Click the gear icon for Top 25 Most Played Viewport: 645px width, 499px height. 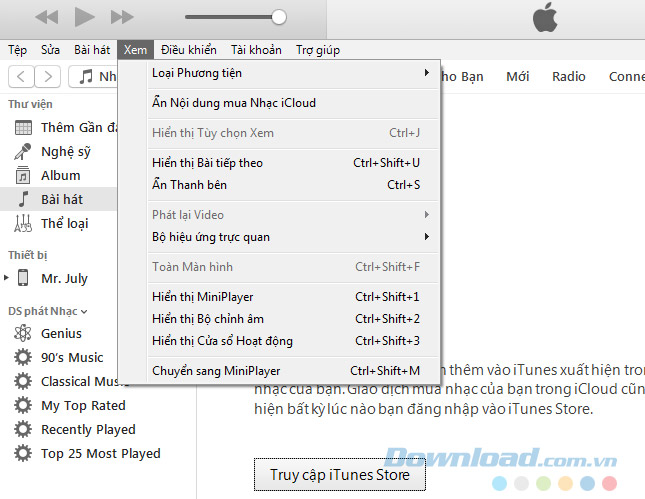pos(23,453)
